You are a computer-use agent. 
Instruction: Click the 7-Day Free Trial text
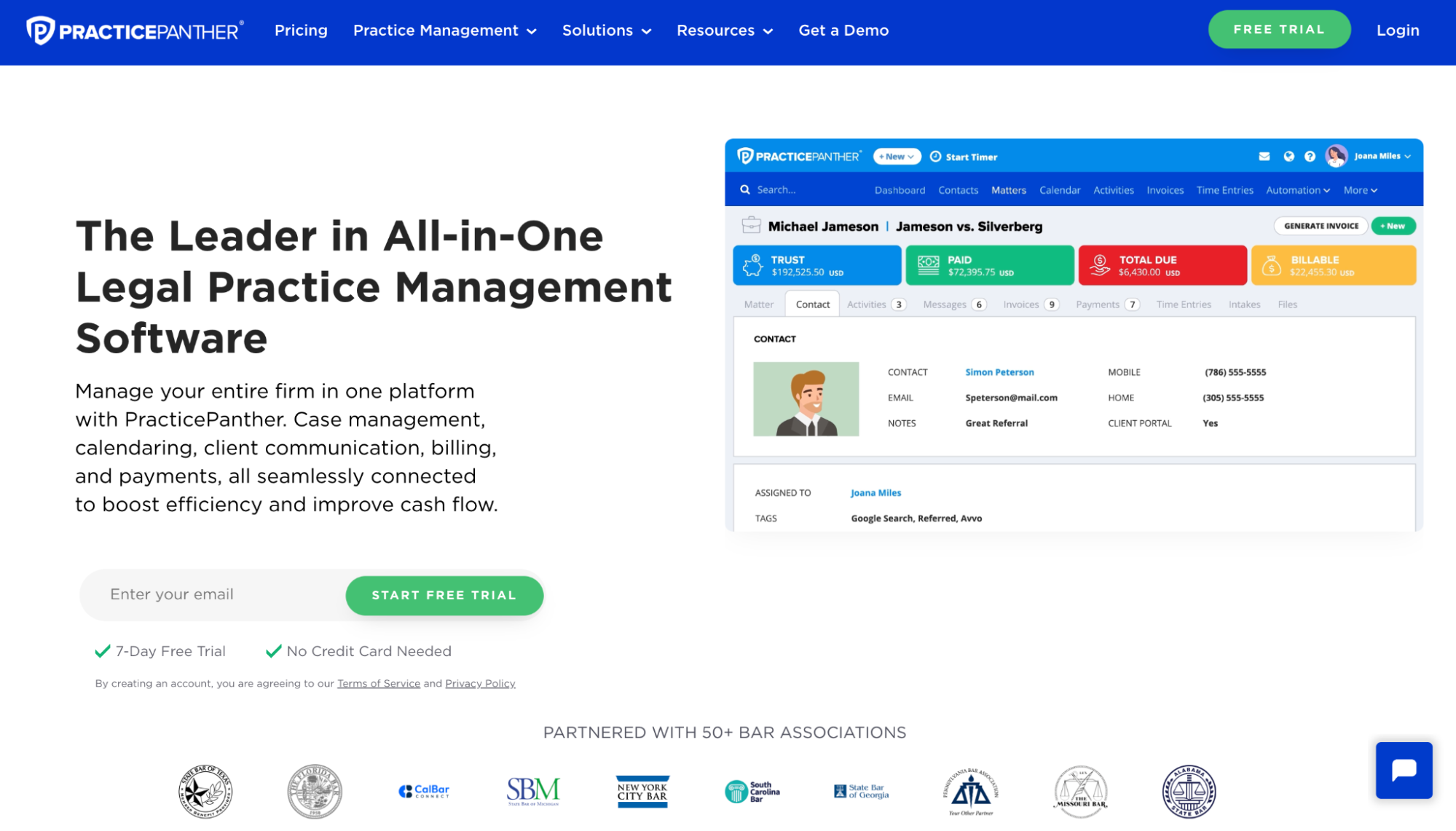coord(170,651)
